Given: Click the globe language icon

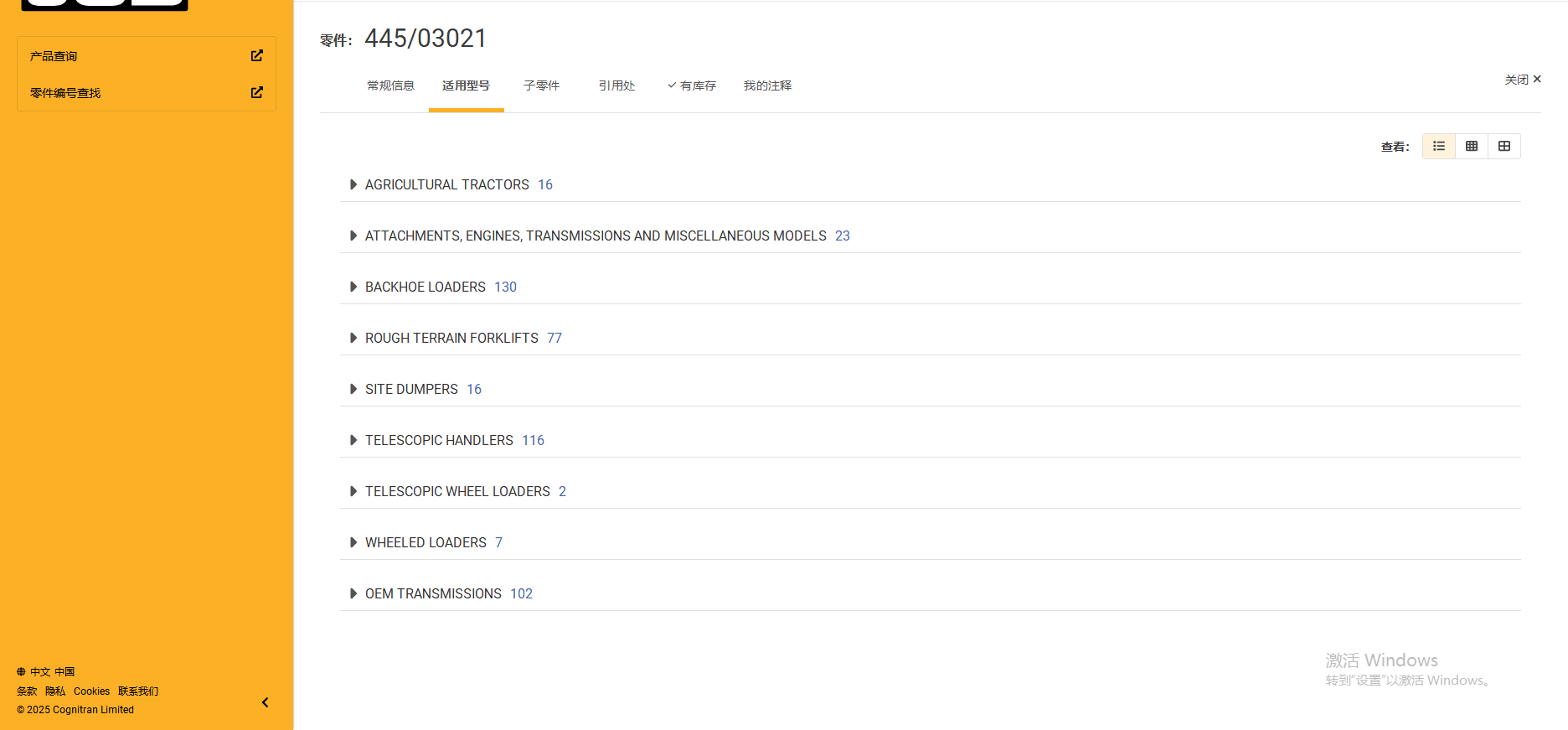Looking at the screenshot, I should (x=21, y=672).
